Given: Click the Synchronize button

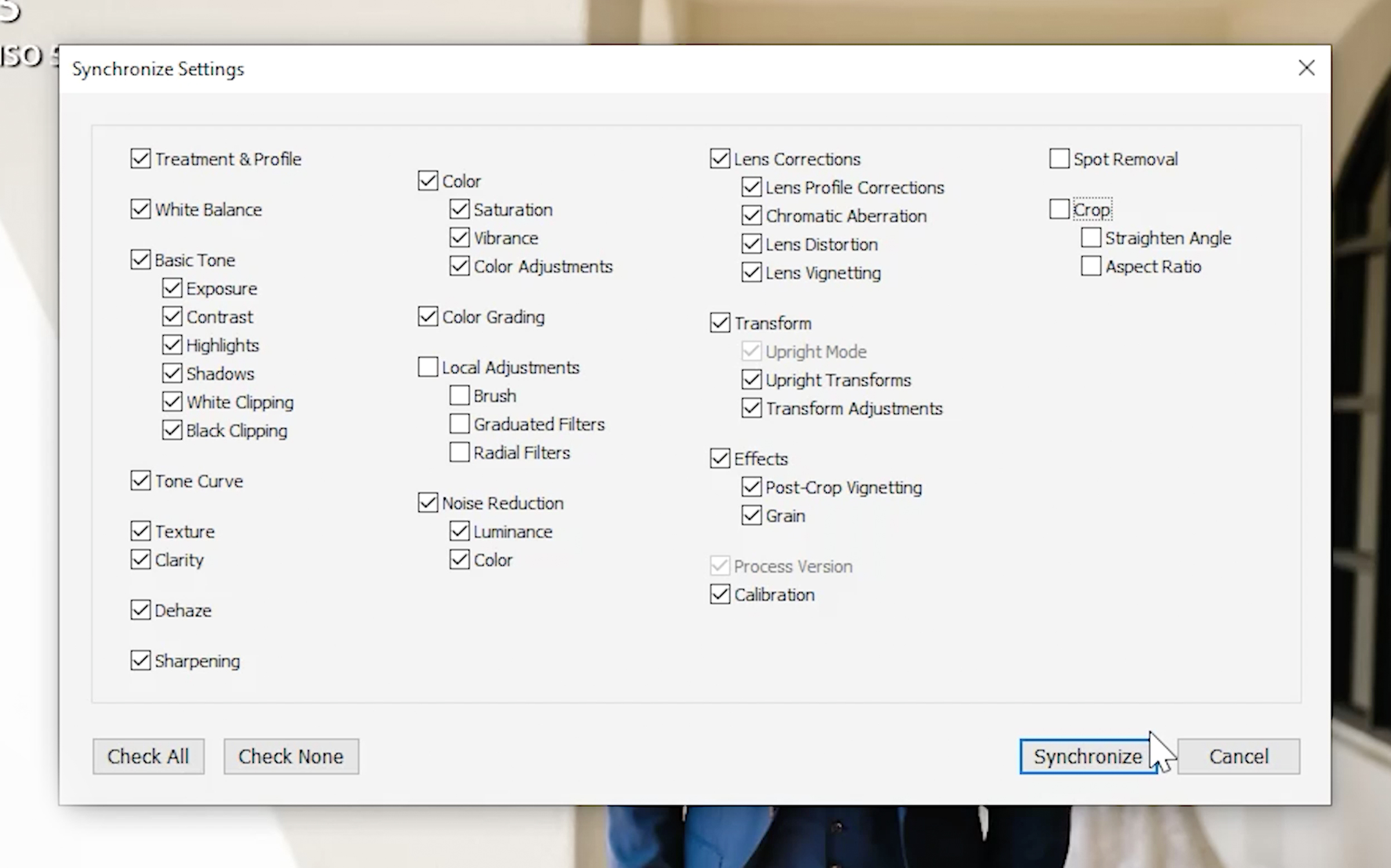Looking at the screenshot, I should pos(1087,756).
